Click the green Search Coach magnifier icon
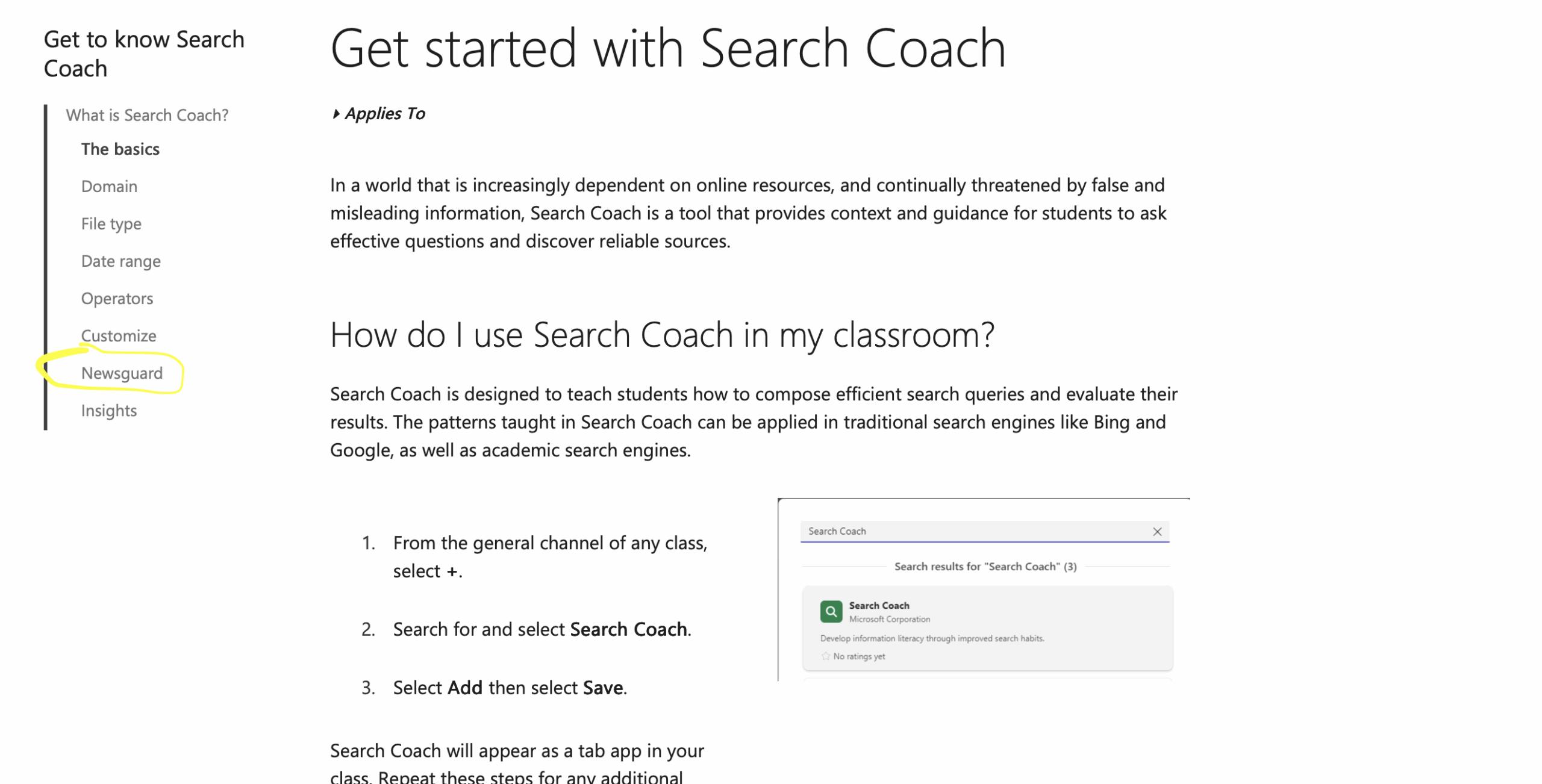Image resolution: width=1542 pixels, height=784 pixels. (831, 611)
